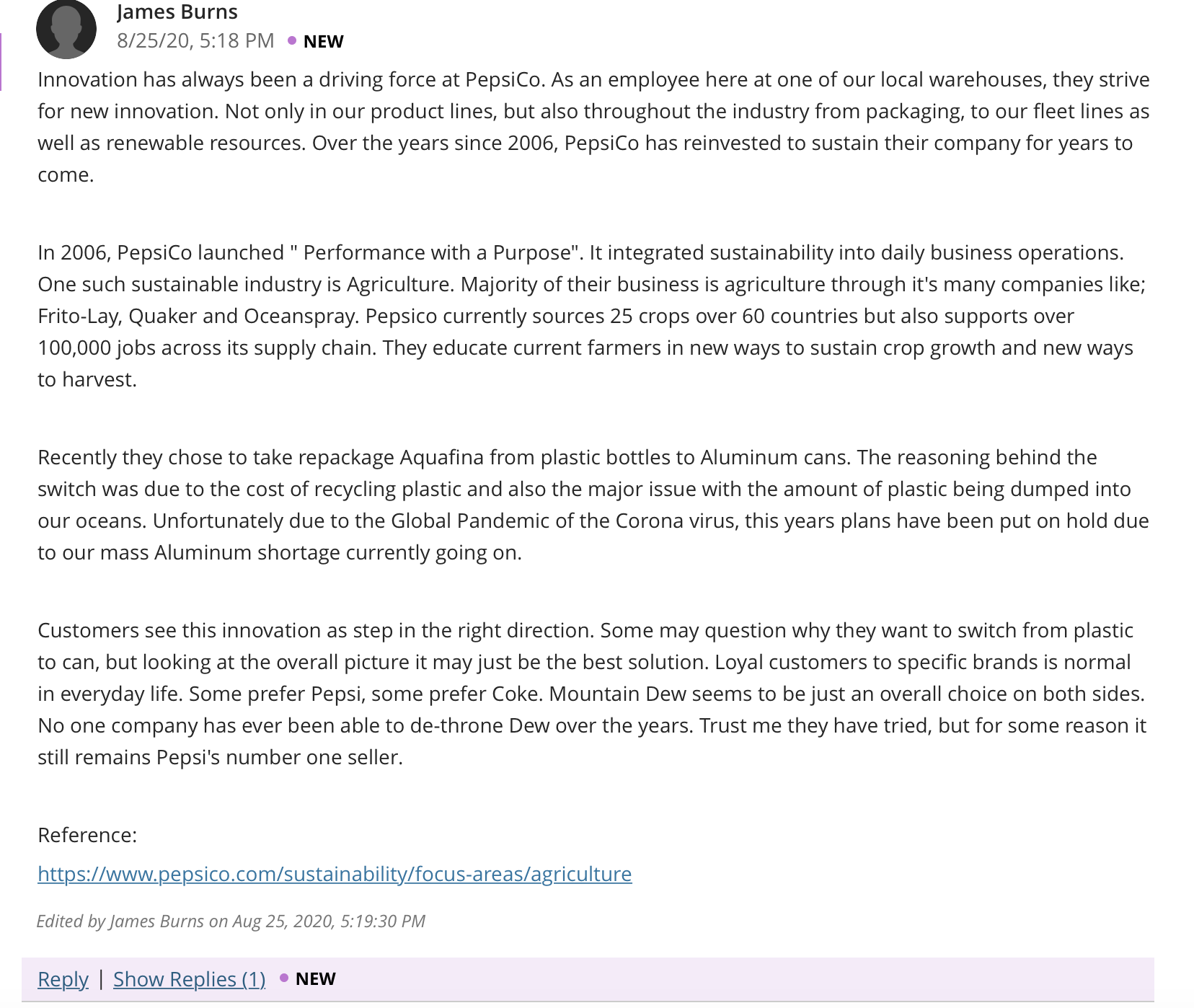Click the purple dot next to Show Replies
The width and height of the screenshot is (1194, 1008).
[x=284, y=978]
